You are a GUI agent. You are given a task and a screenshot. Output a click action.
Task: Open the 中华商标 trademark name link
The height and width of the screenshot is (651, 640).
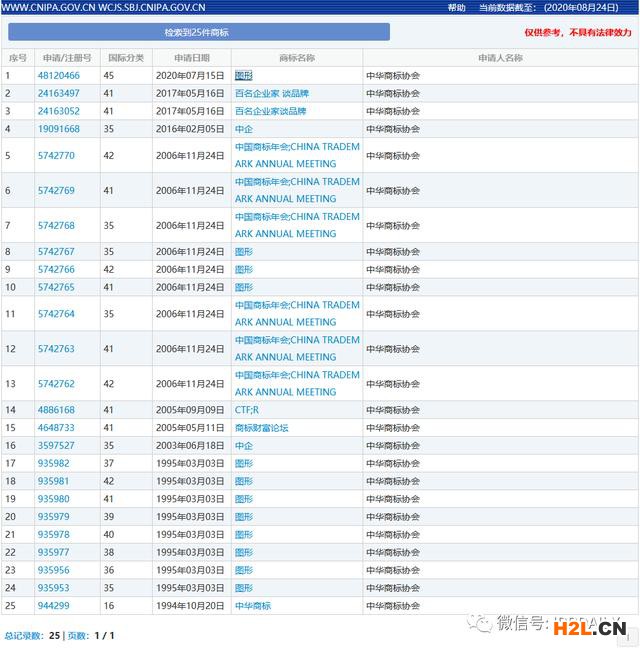point(252,606)
